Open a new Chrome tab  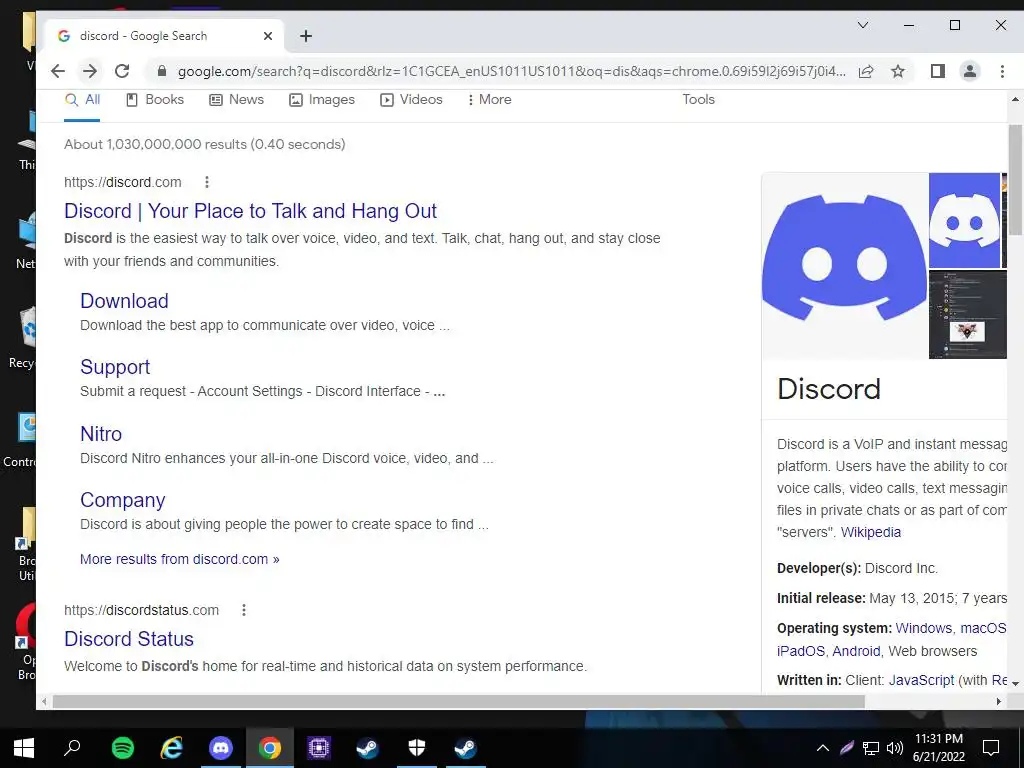306,36
